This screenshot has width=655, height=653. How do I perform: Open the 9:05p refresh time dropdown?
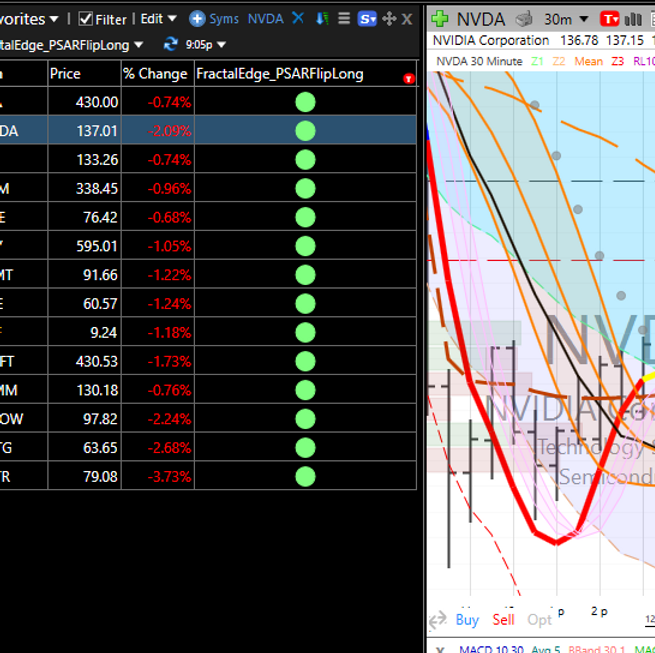click(x=205, y=44)
